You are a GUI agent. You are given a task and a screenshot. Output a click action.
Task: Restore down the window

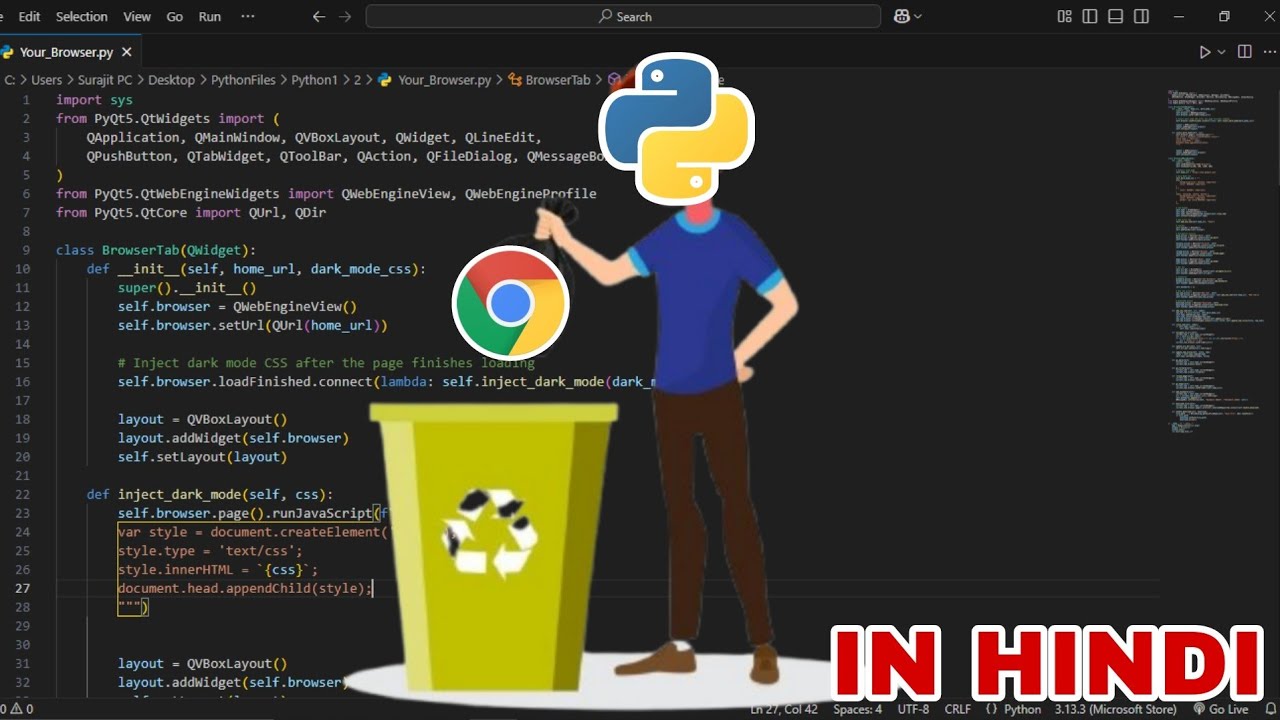[1224, 17]
